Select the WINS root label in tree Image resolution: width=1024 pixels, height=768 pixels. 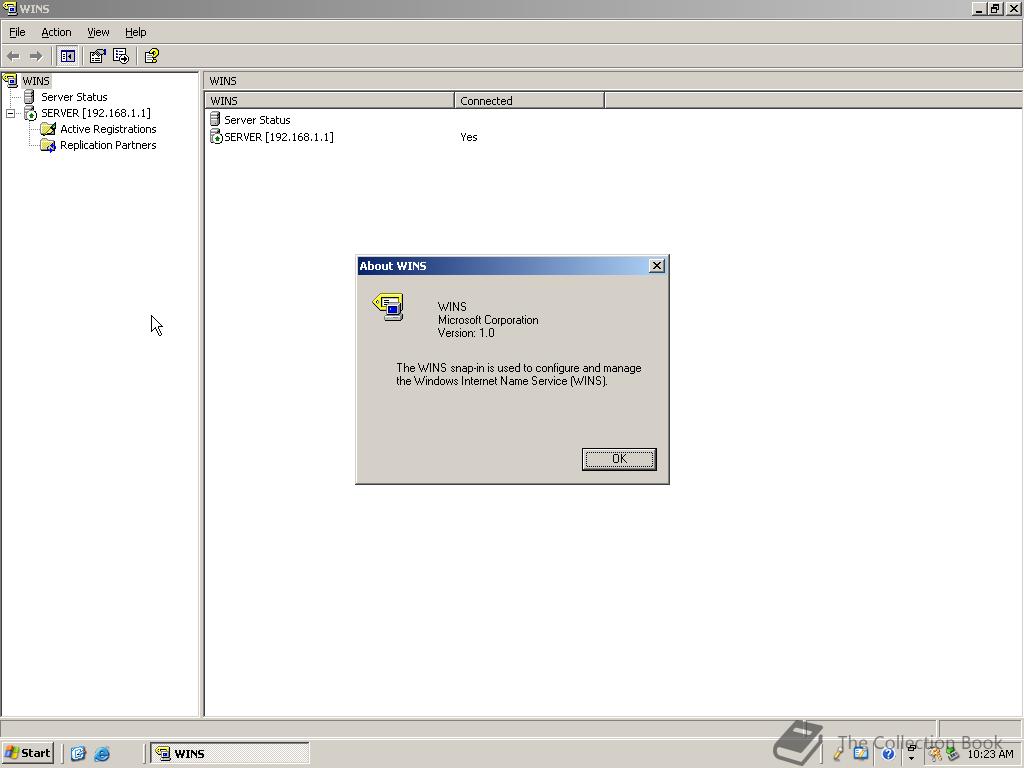pos(36,81)
